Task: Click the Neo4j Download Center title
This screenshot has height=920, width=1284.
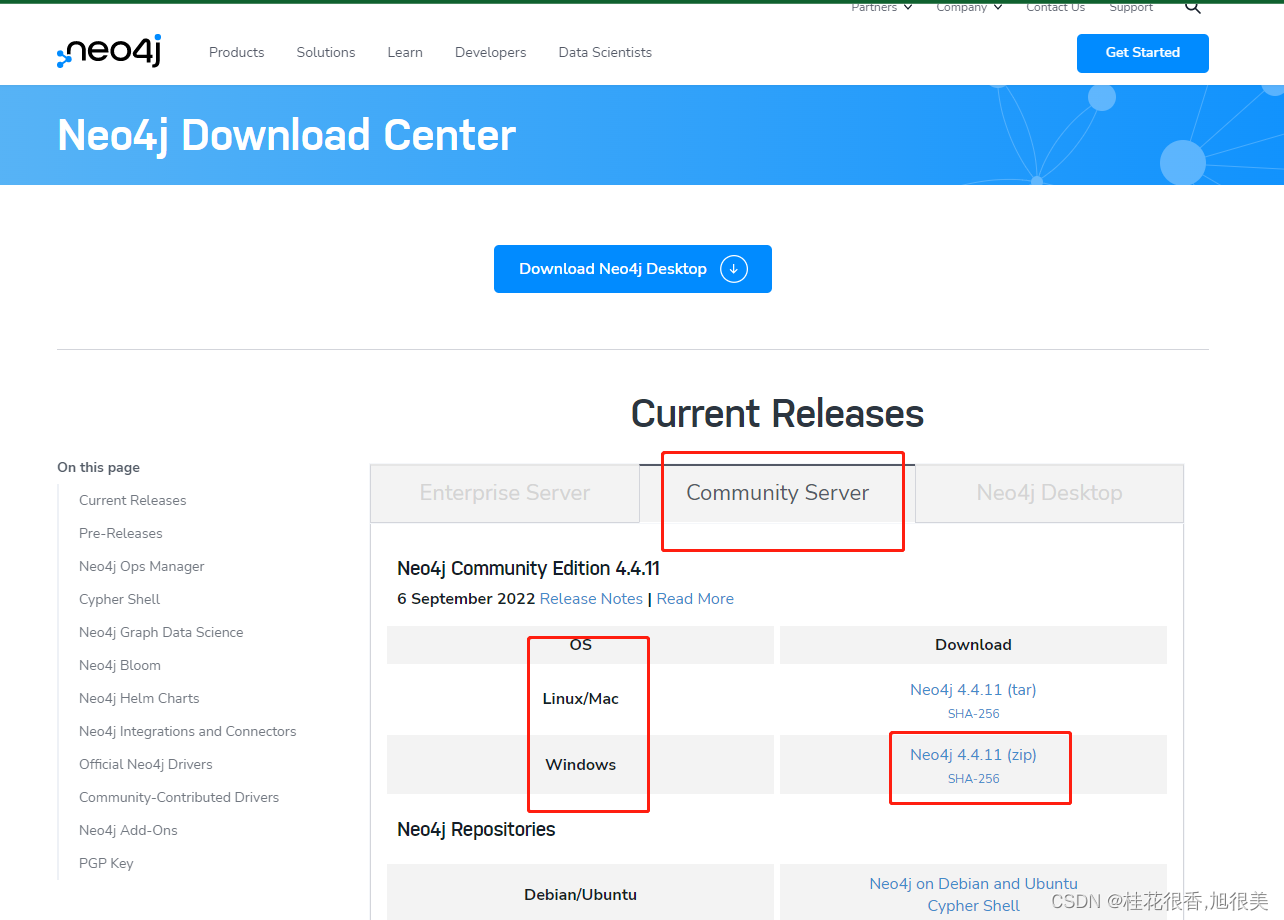Action: (x=287, y=135)
